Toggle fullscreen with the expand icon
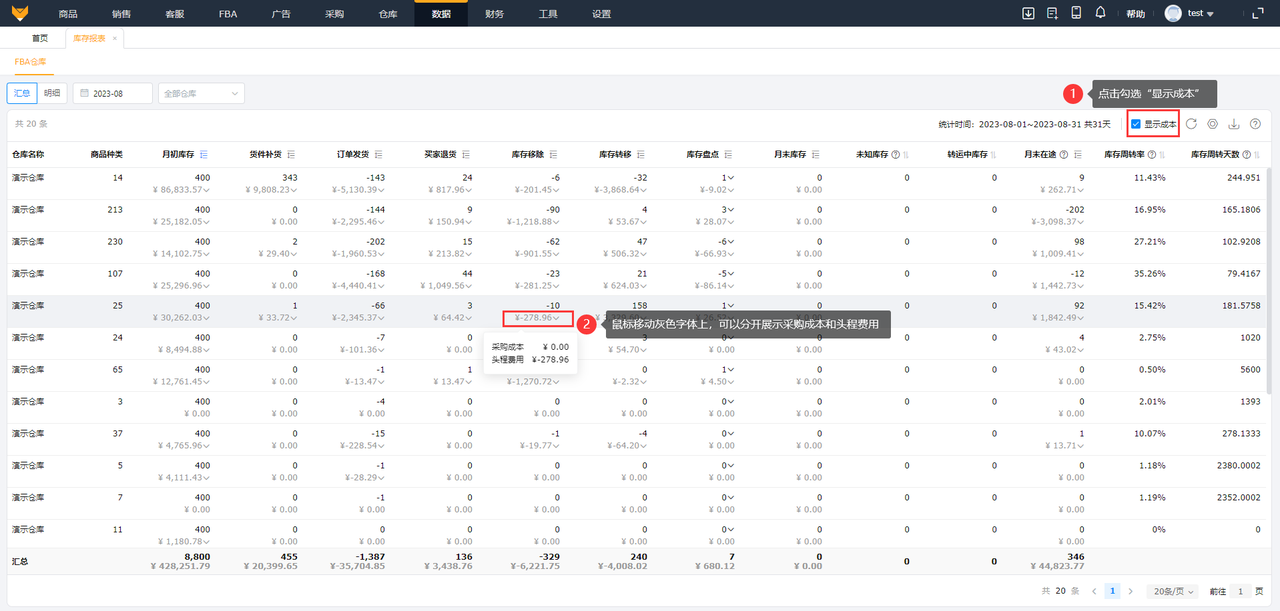Image resolution: width=1280 pixels, height=611 pixels. pyautogui.click(x=1257, y=13)
